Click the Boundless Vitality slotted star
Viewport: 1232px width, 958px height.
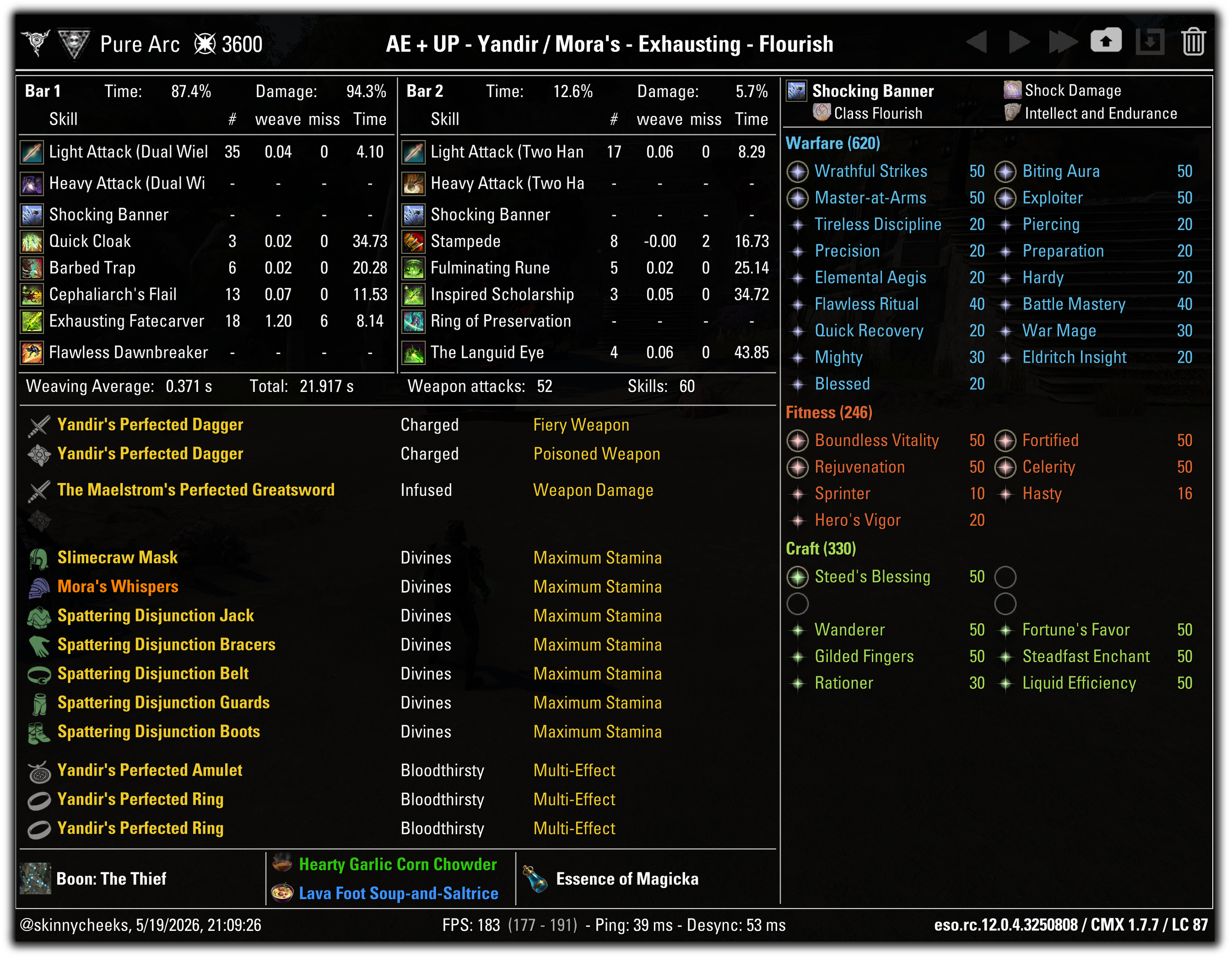tap(797, 441)
